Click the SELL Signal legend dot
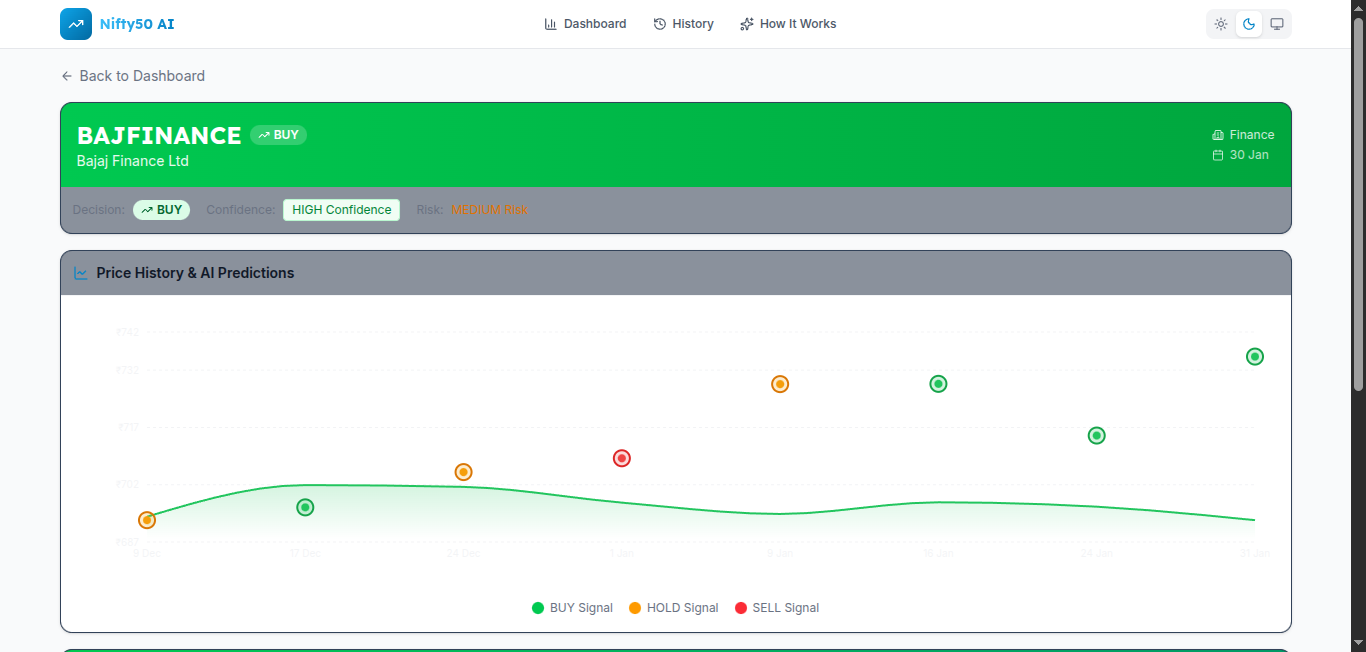Viewport: 1366px width, 652px height. click(x=741, y=608)
